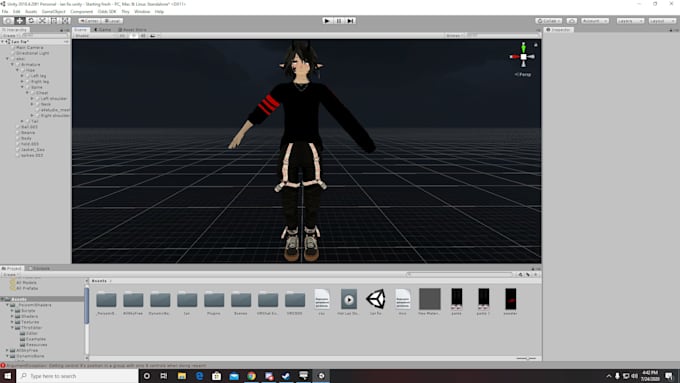Screen dimensions: 680x383
Task: Click search-by-label icon in Project panel
Action: (528, 275)
